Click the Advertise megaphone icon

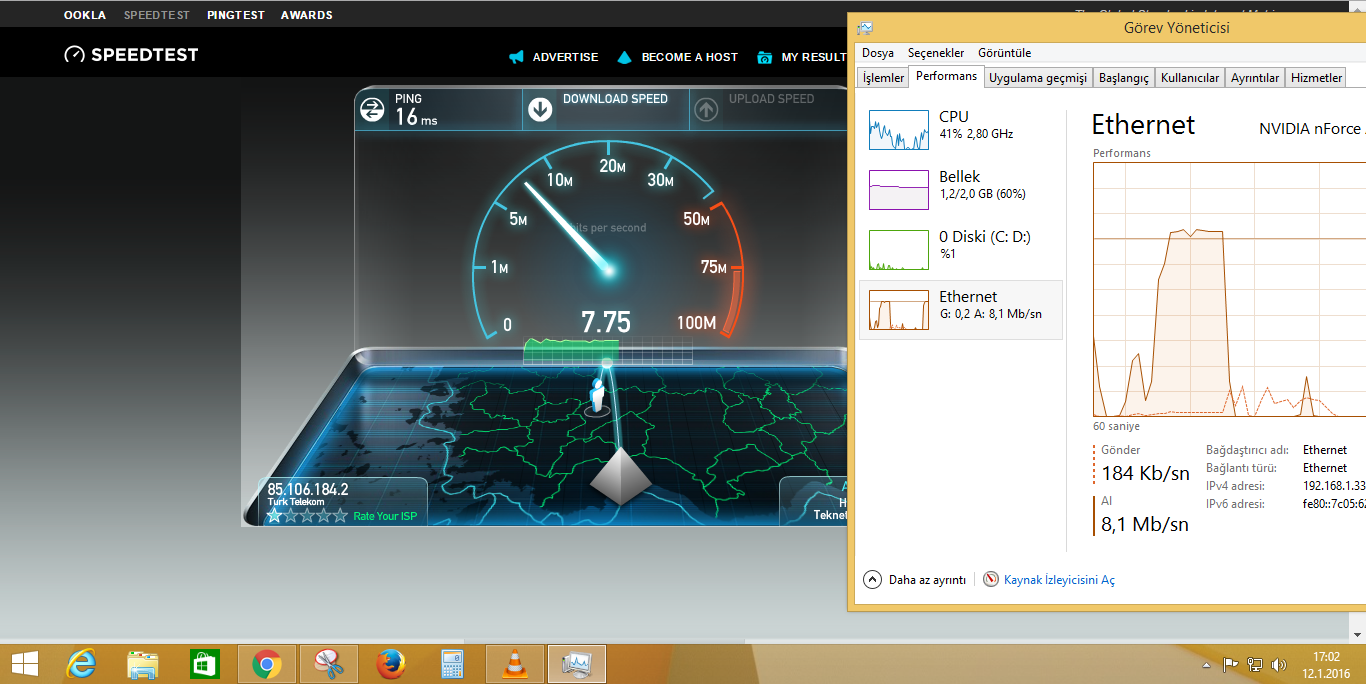tap(516, 57)
